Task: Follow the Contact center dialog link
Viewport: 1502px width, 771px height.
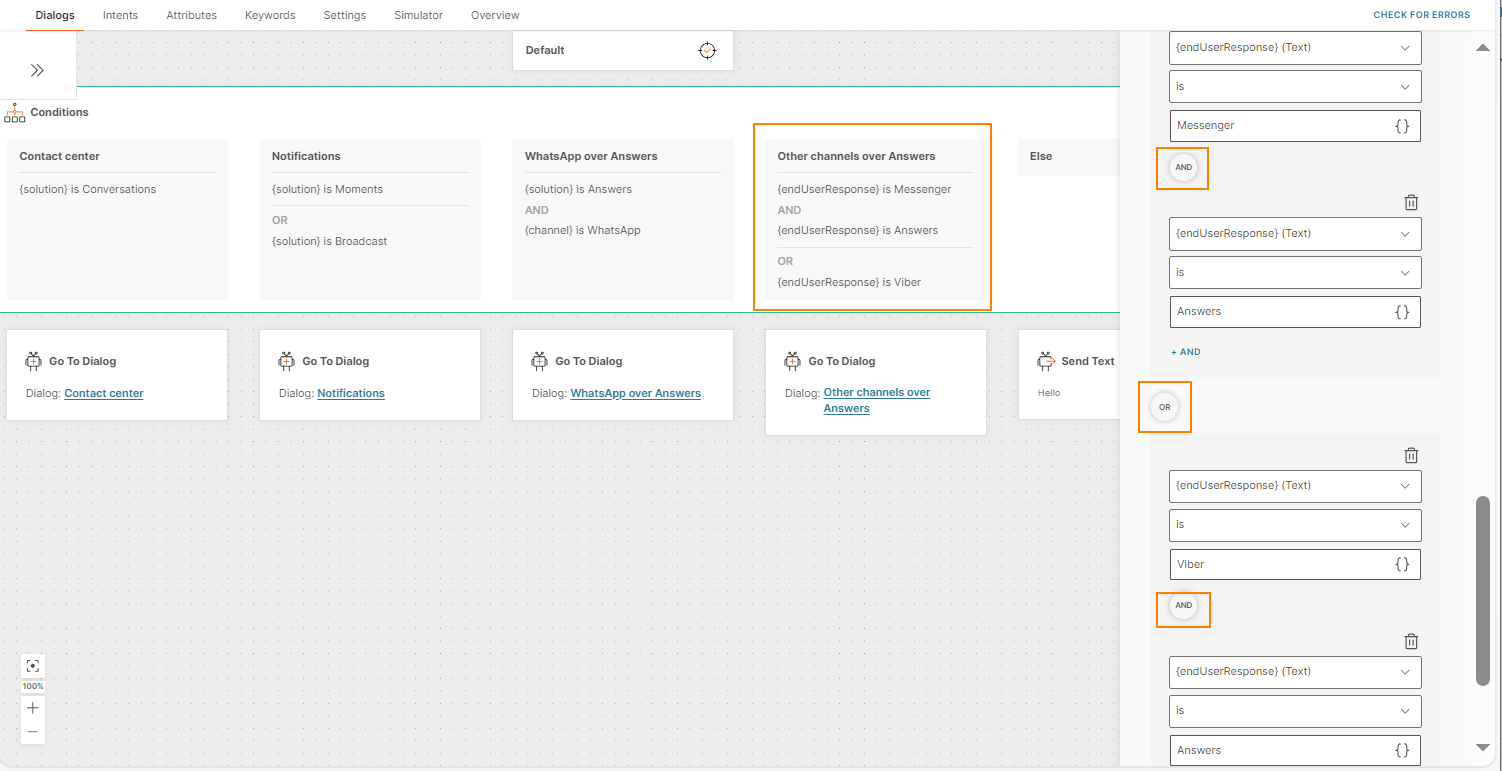Action: coord(104,393)
